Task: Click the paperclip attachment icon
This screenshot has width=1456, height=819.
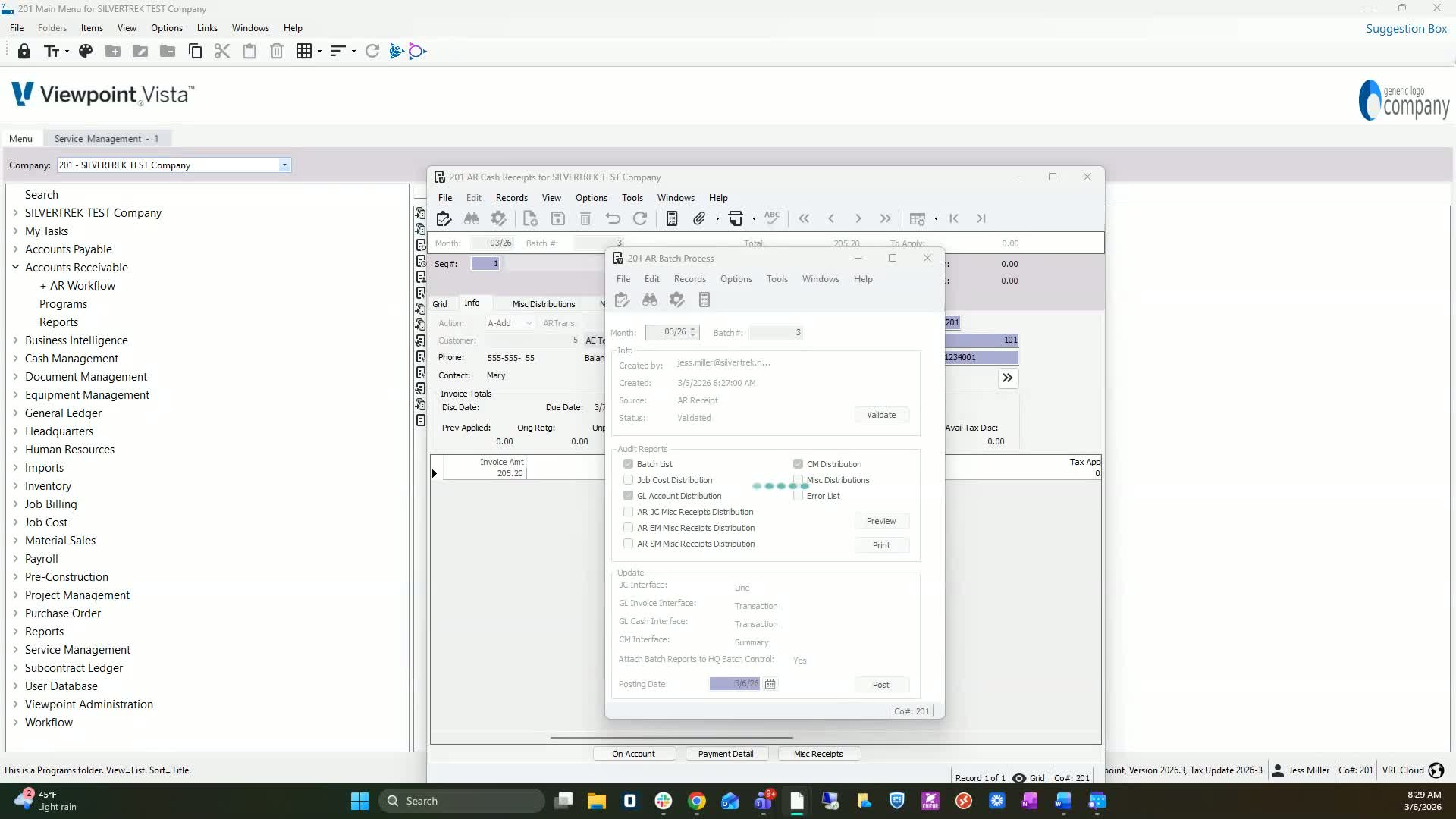Action: pos(698,219)
